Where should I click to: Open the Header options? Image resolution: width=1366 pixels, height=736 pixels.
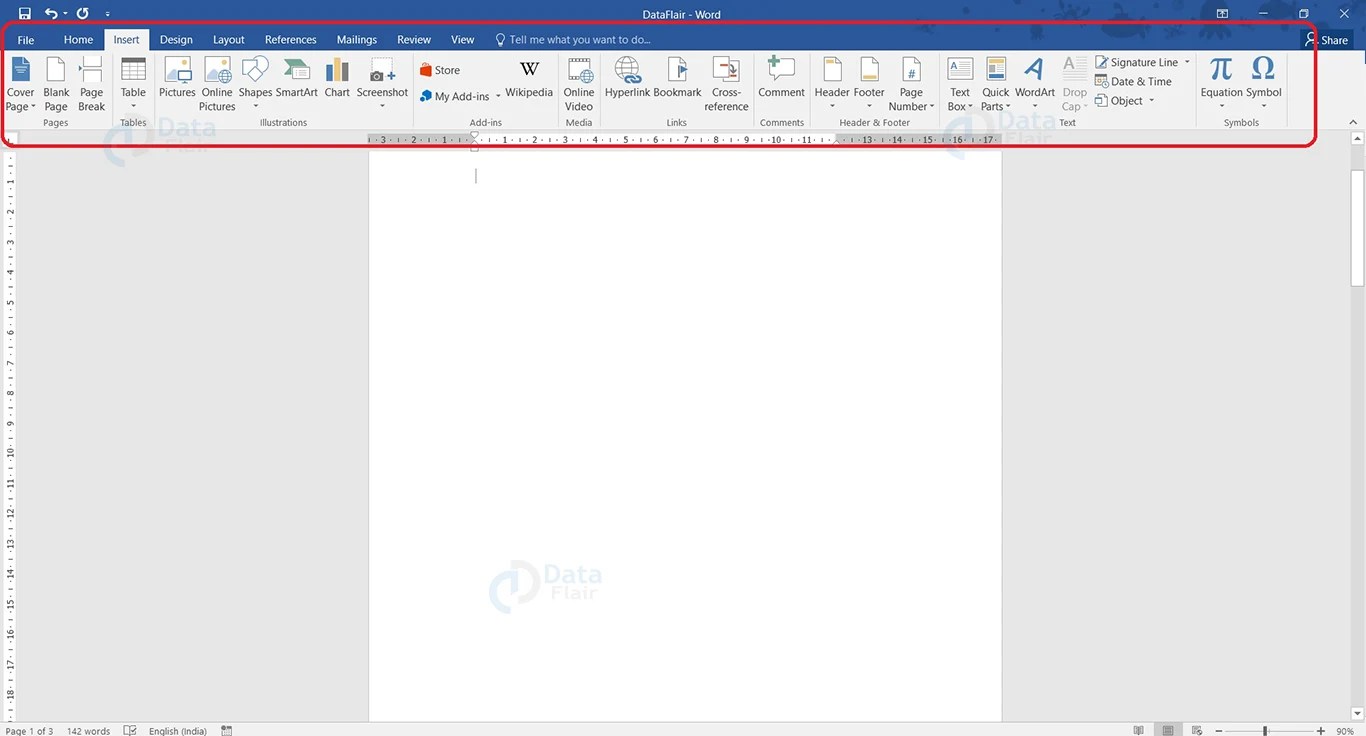point(832,84)
